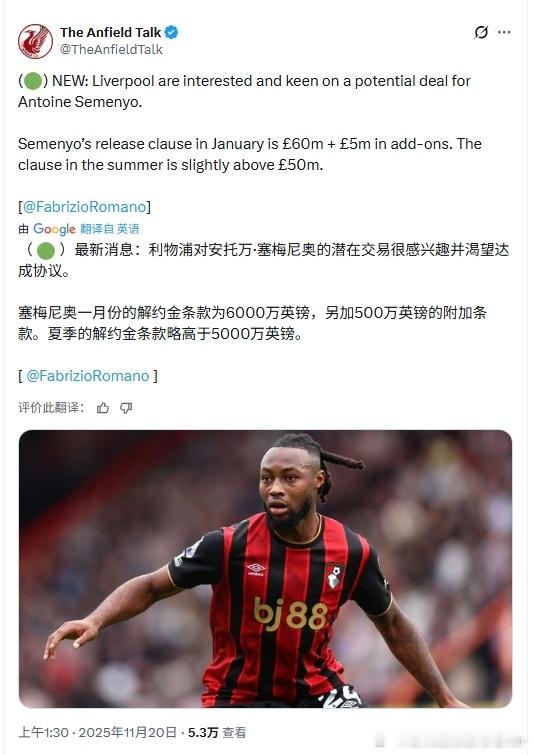This screenshot has width=533, height=755.
Task: Open the three-dot more options menu
Action: pos(504,32)
